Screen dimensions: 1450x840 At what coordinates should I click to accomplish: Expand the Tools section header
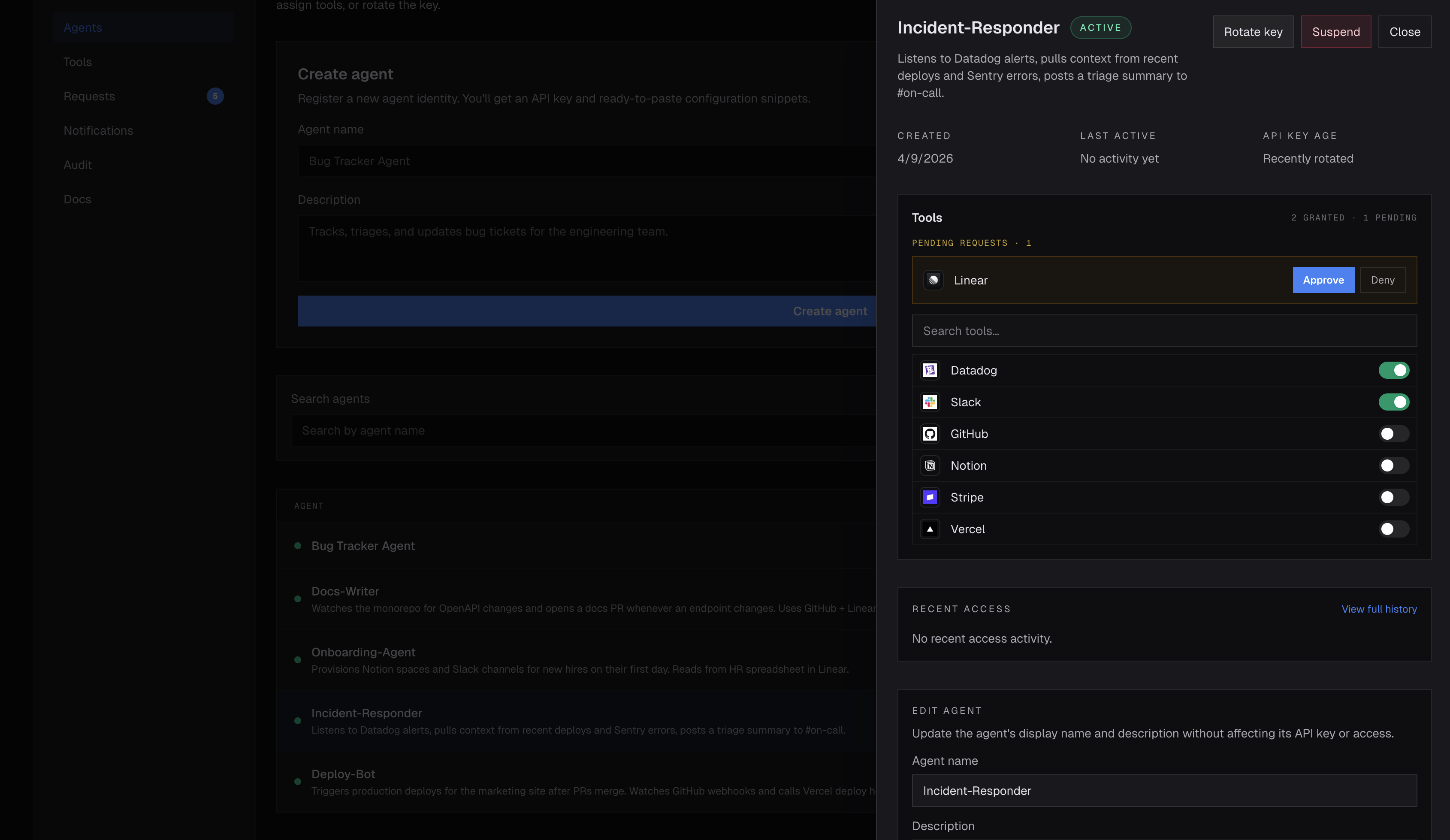(926, 218)
